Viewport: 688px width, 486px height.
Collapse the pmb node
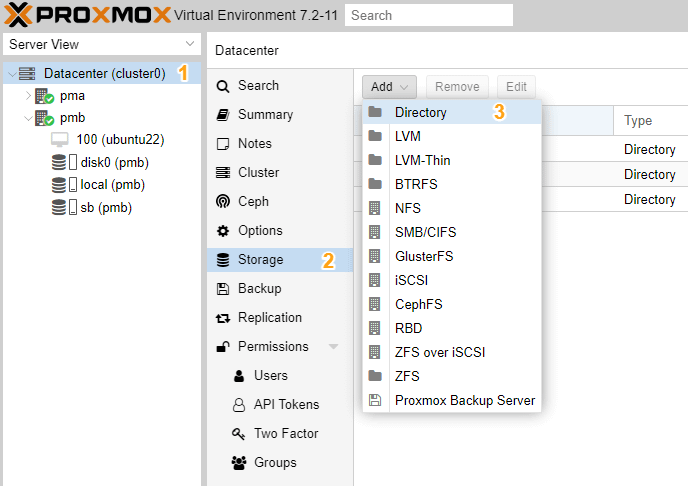click(28, 118)
